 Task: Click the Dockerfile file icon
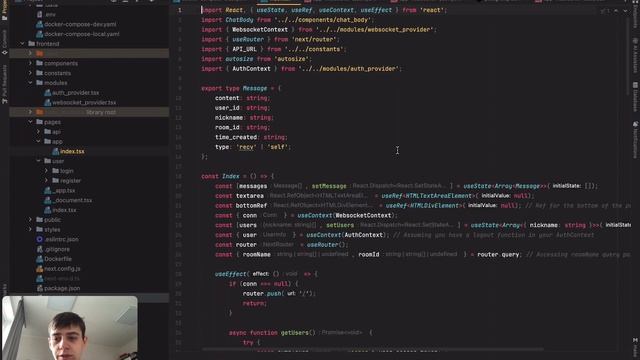click(x=40, y=259)
